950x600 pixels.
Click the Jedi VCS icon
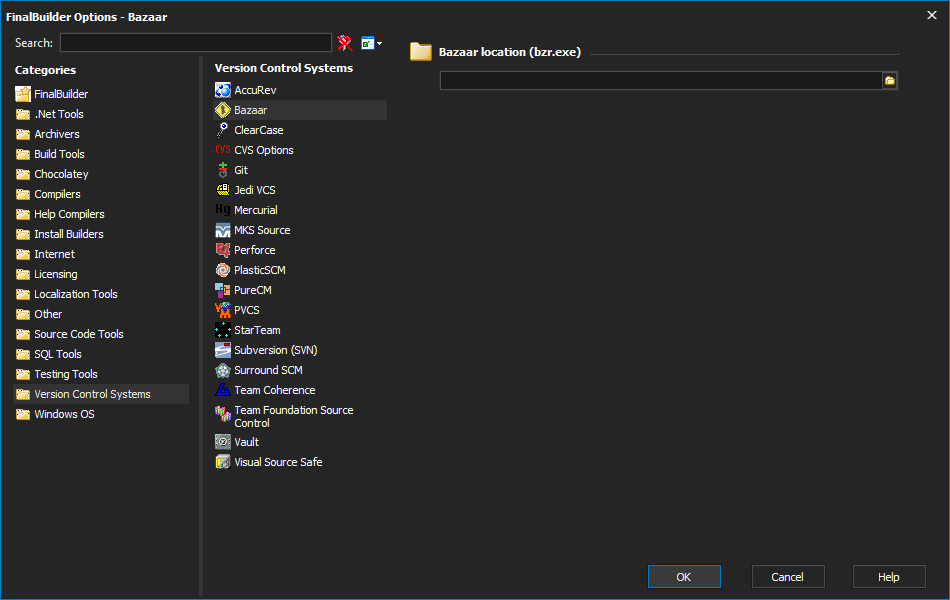(223, 190)
